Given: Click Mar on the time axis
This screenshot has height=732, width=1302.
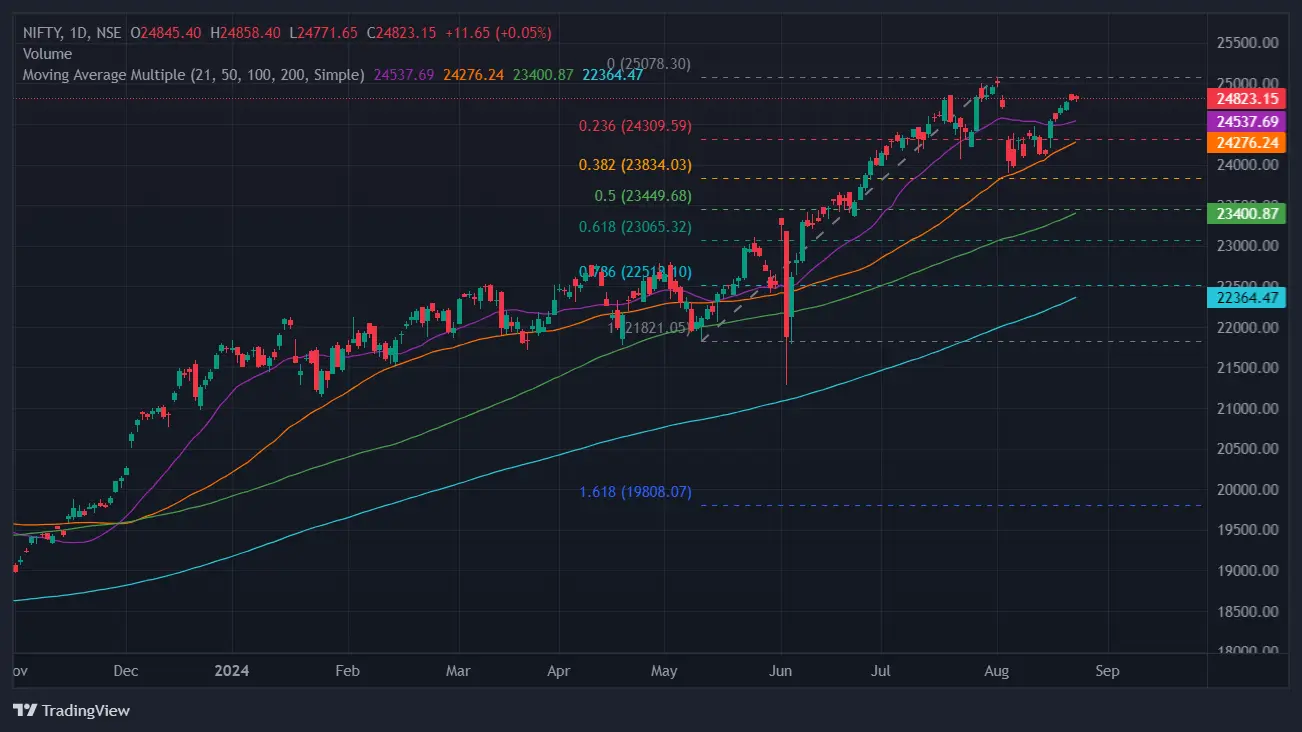Looking at the screenshot, I should [x=458, y=672].
